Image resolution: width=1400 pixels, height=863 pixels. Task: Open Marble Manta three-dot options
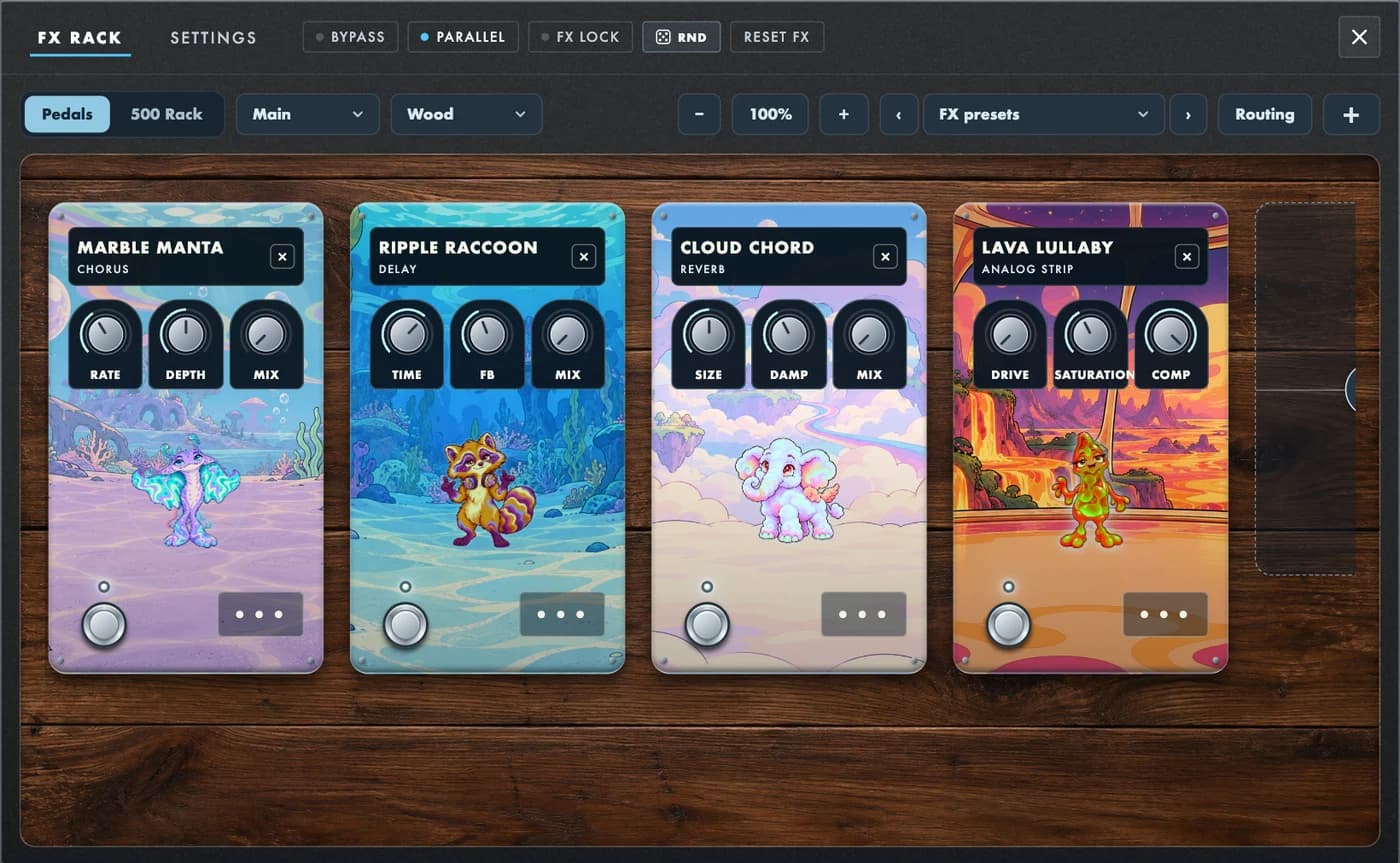coord(260,614)
